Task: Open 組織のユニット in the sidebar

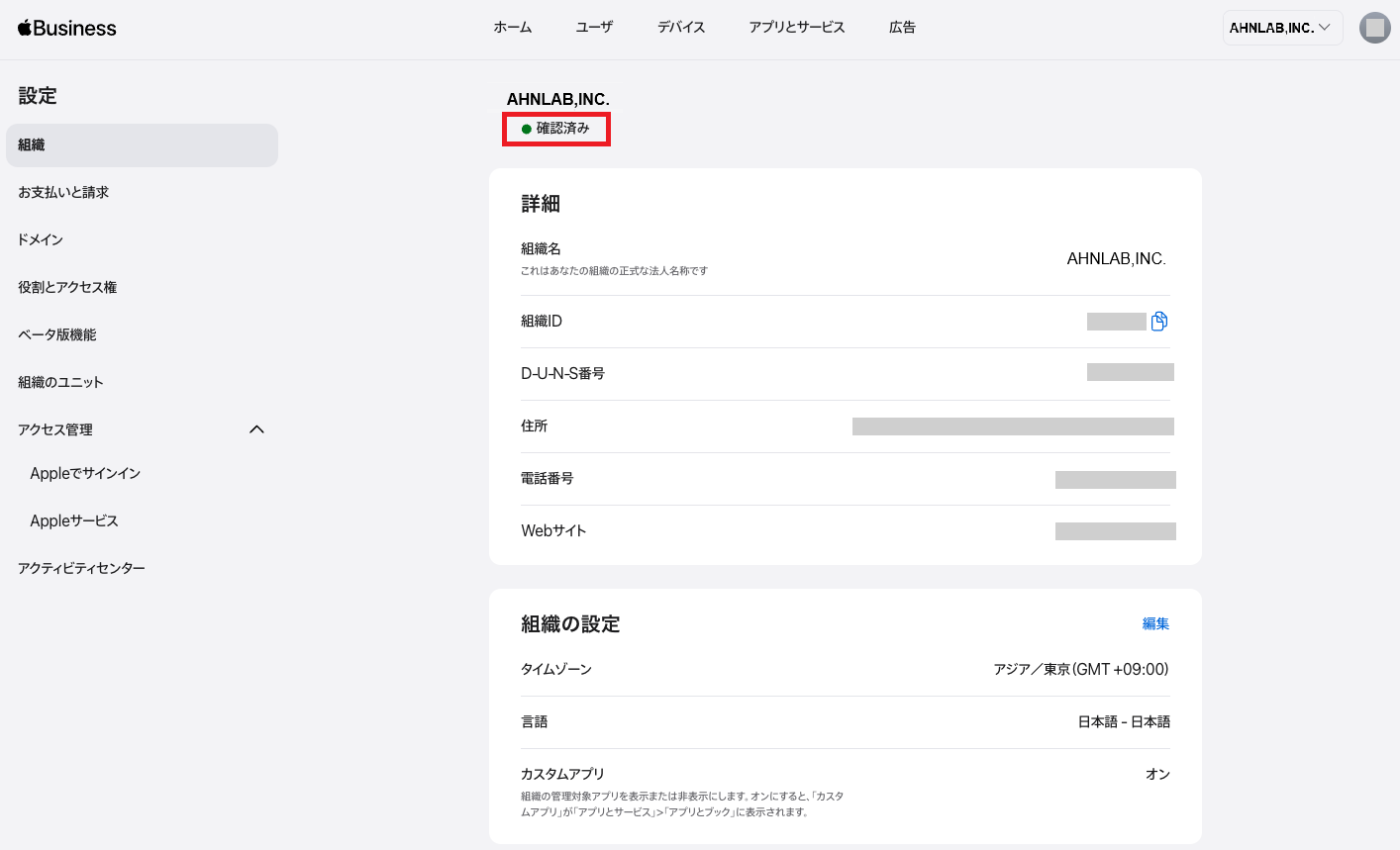Action: [x=60, y=382]
